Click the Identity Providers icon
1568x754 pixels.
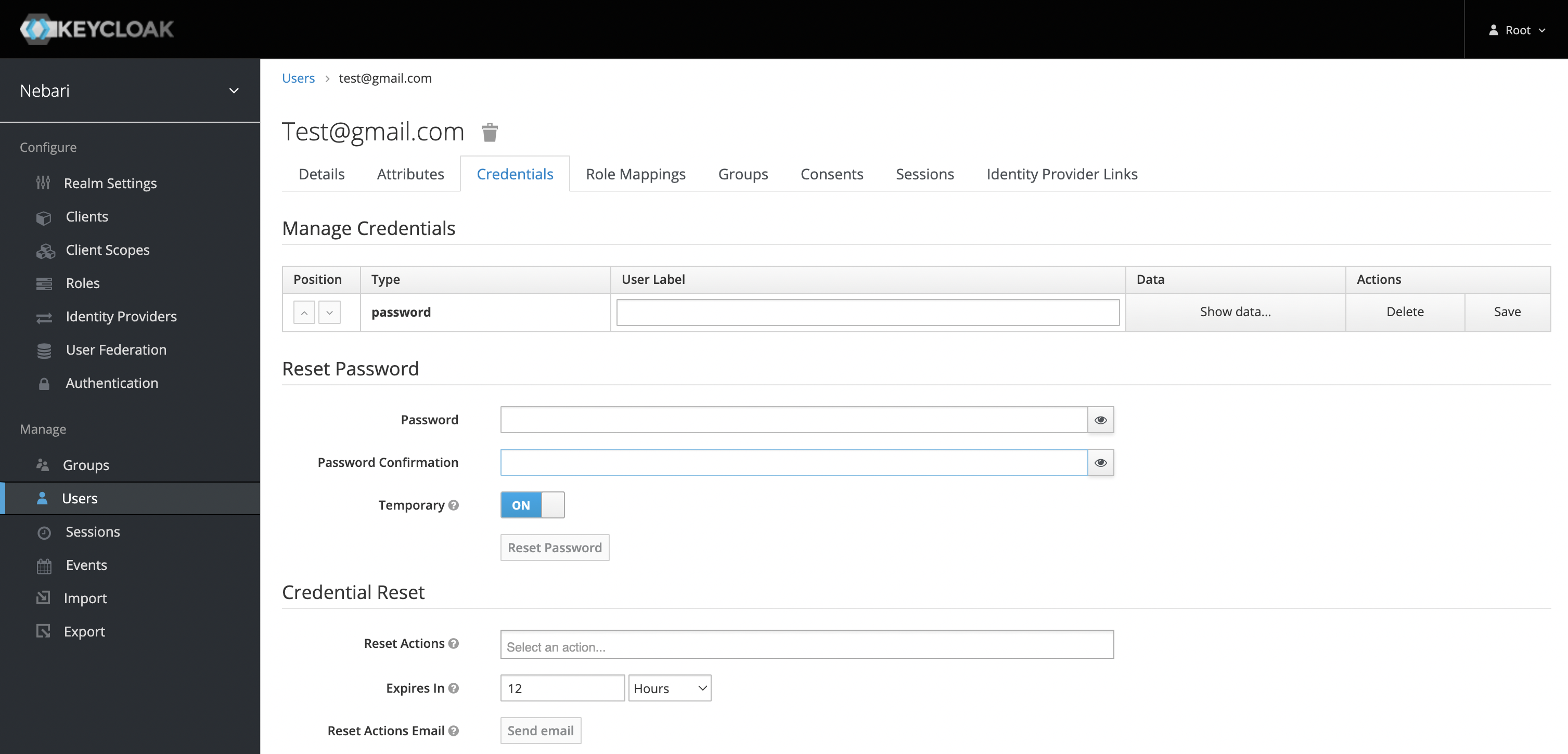(44, 316)
